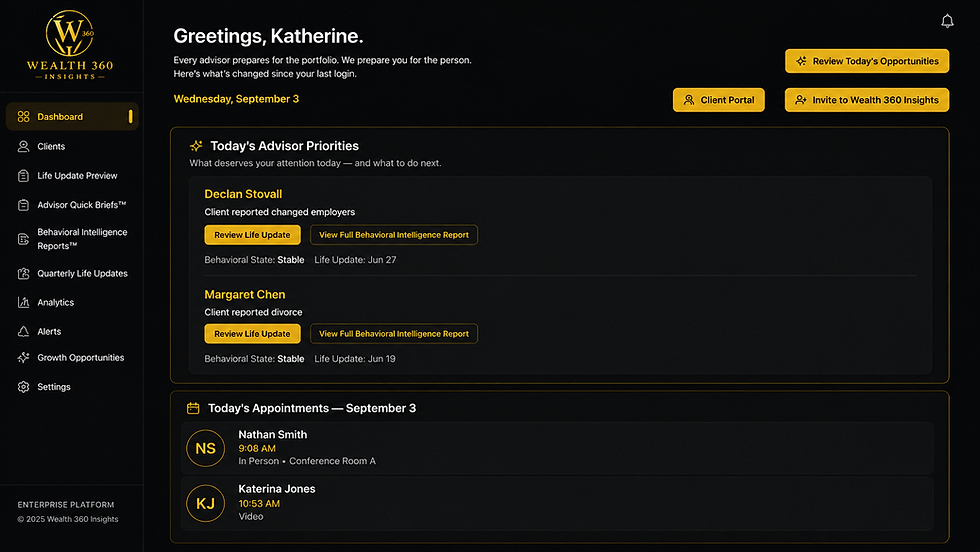Select the Katerina Jones appointment name
Screen dimensions: 980x552
277,489
